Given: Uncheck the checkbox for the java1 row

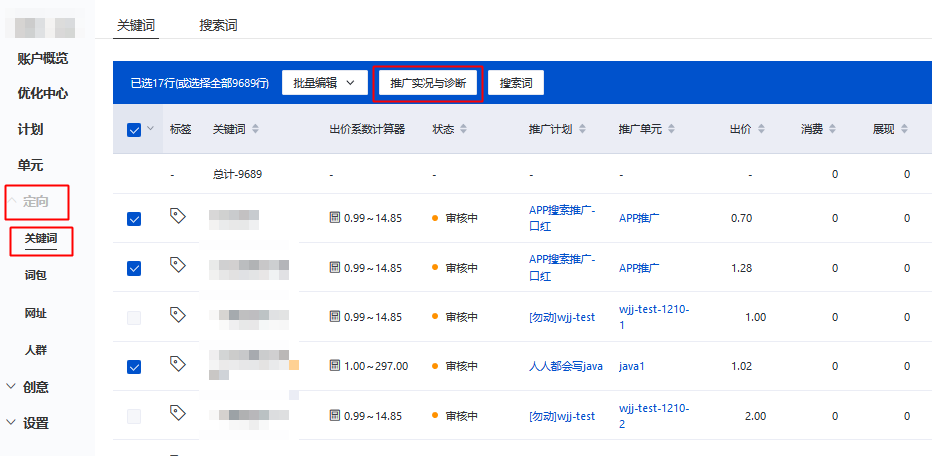Looking at the screenshot, I should click(x=134, y=367).
